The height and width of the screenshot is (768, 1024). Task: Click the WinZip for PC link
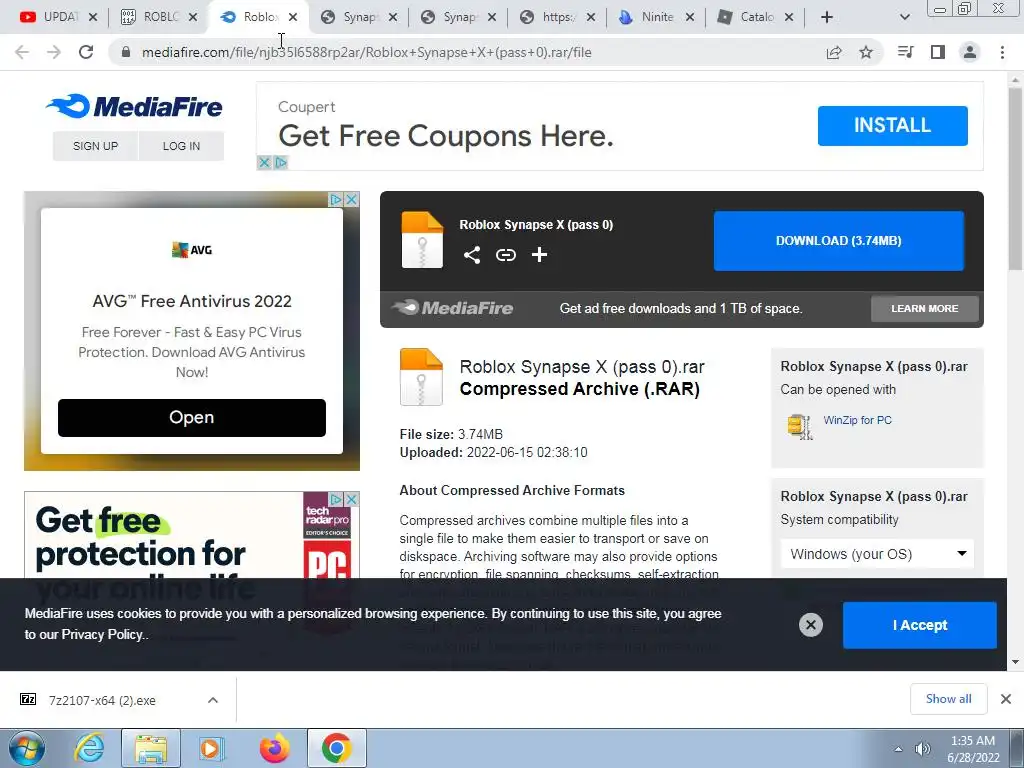(857, 420)
